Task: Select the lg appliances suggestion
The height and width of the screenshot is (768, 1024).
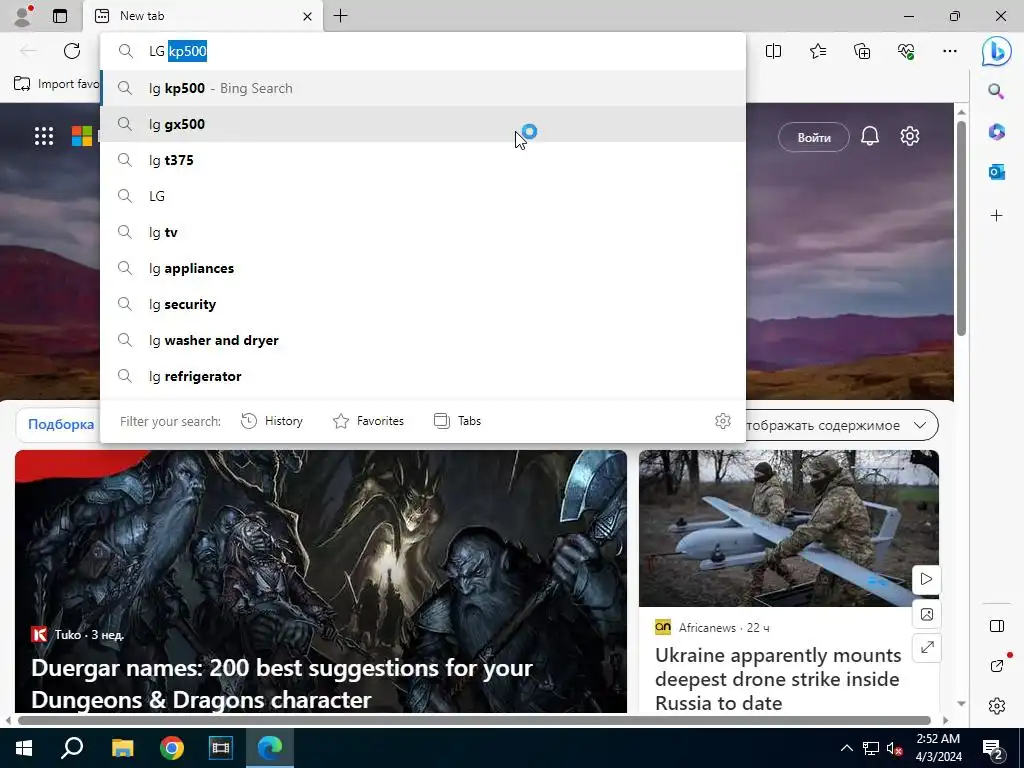Action: click(423, 268)
